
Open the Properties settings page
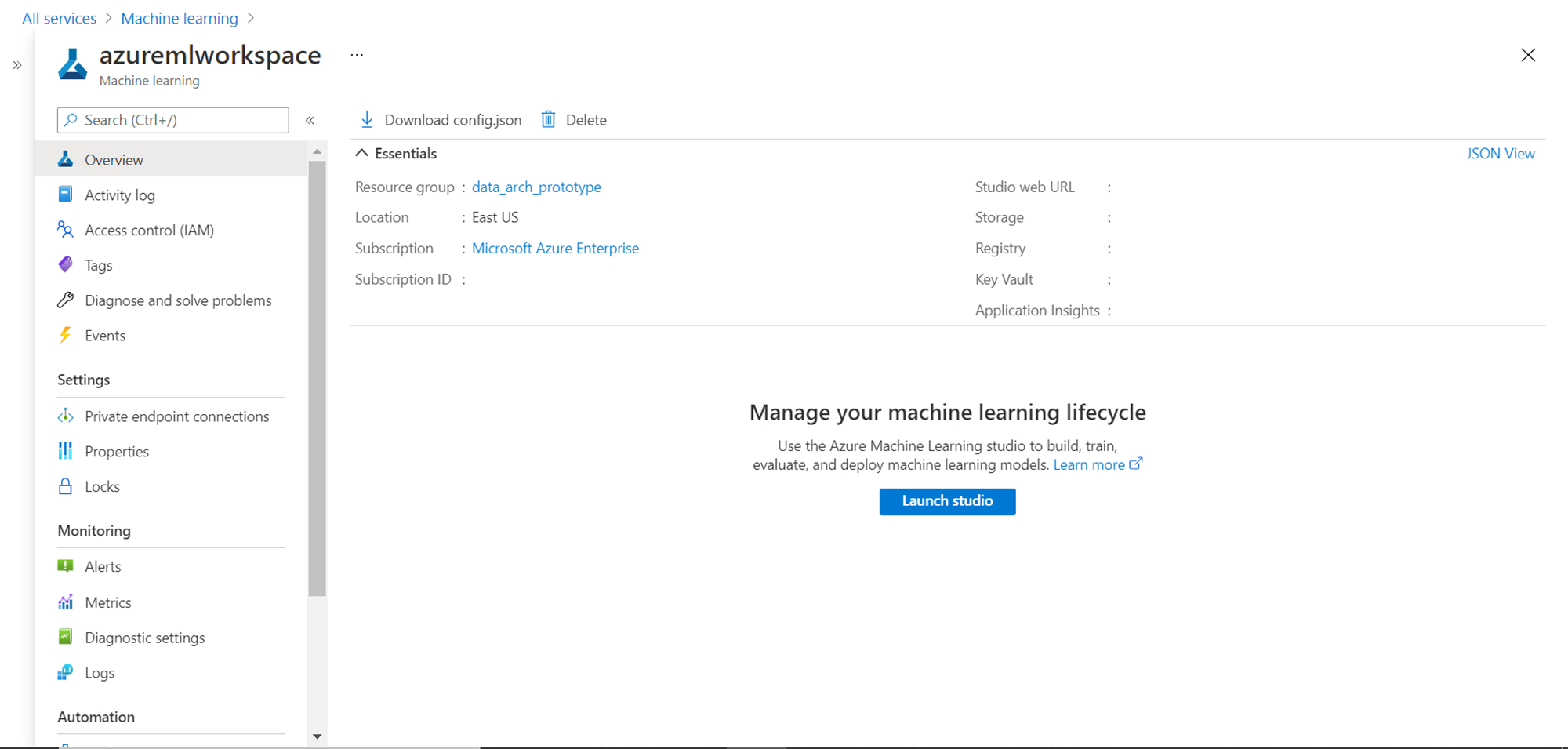click(x=171, y=452)
